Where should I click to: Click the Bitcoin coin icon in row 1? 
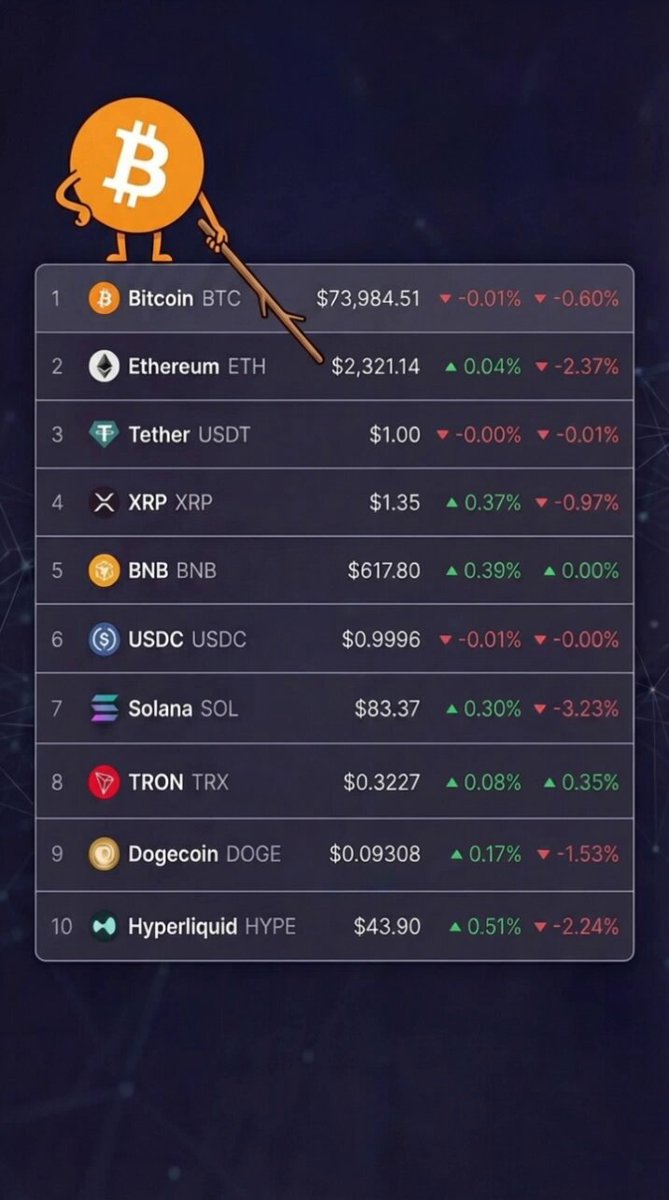point(104,298)
